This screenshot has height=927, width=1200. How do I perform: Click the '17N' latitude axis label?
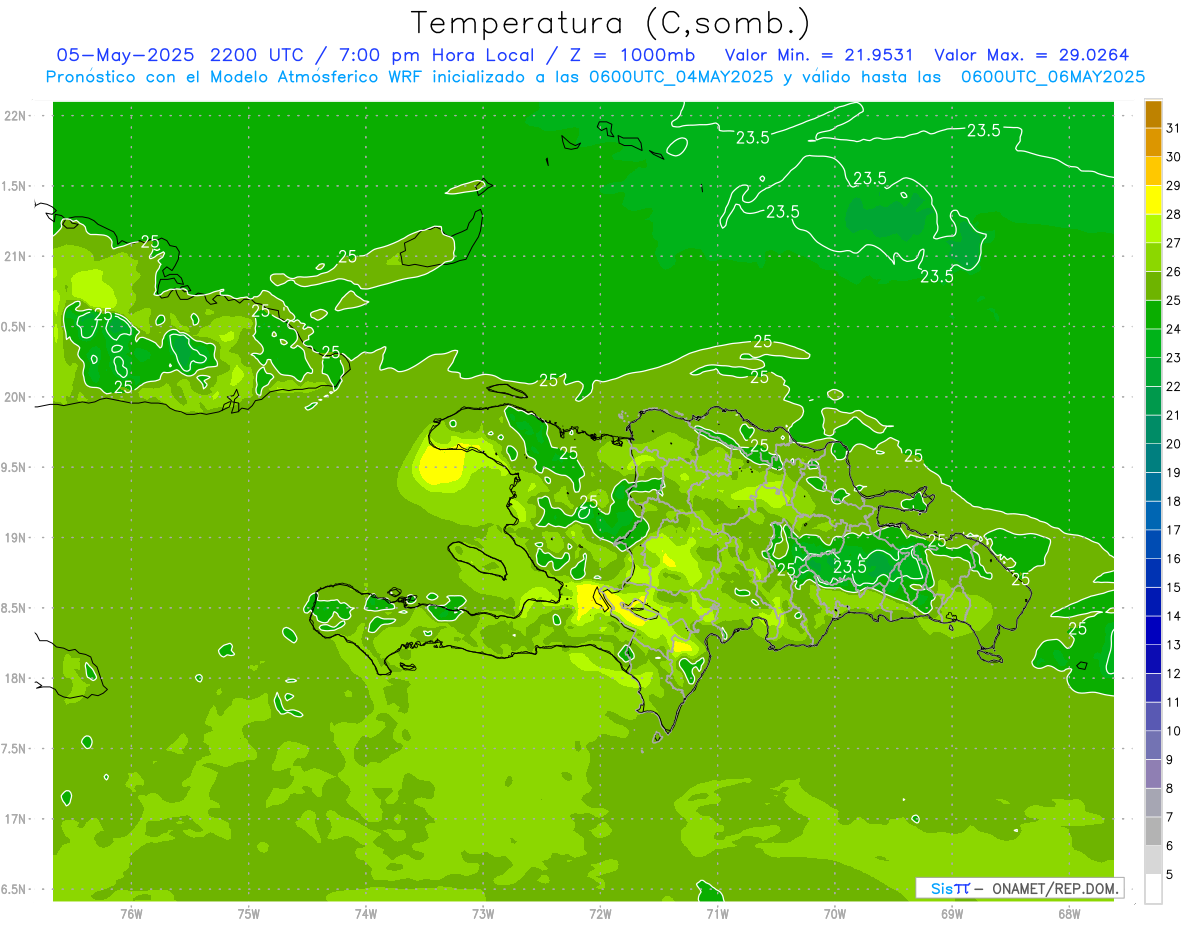pos(16,820)
